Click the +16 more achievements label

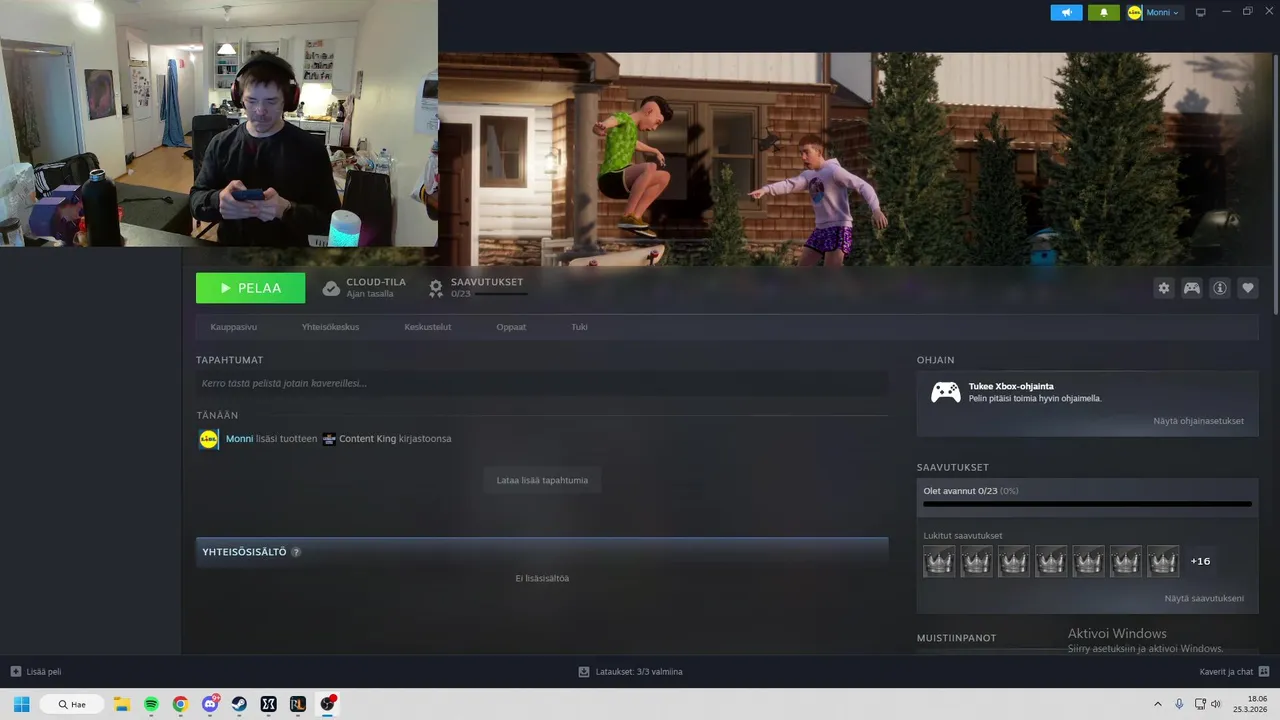[1201, 561]
